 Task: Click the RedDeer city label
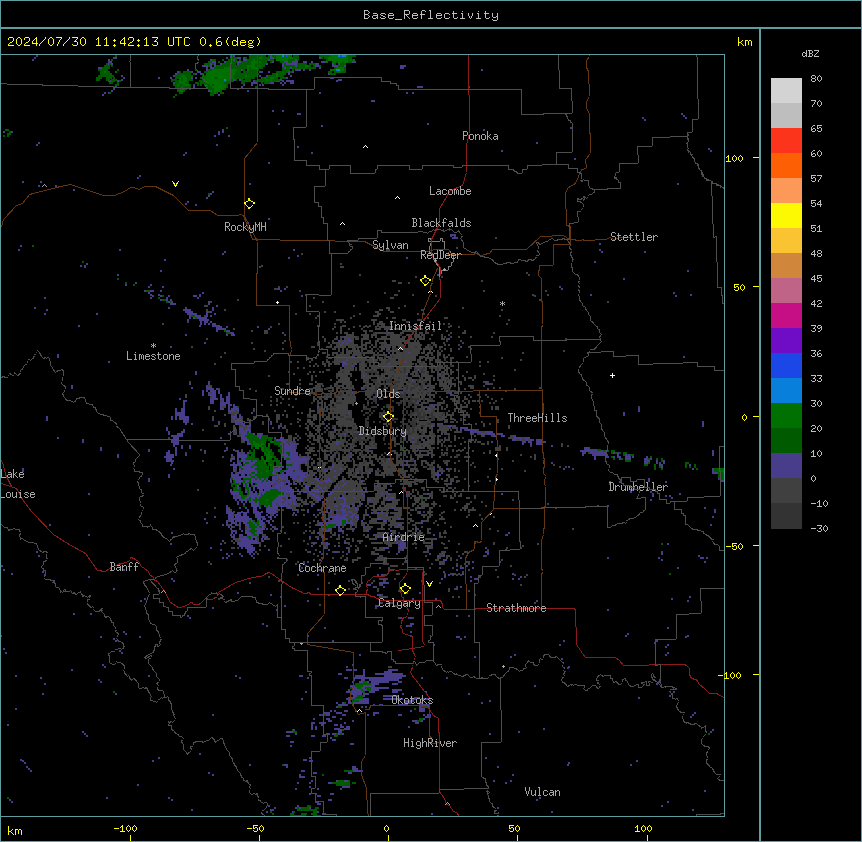point(440,255)
